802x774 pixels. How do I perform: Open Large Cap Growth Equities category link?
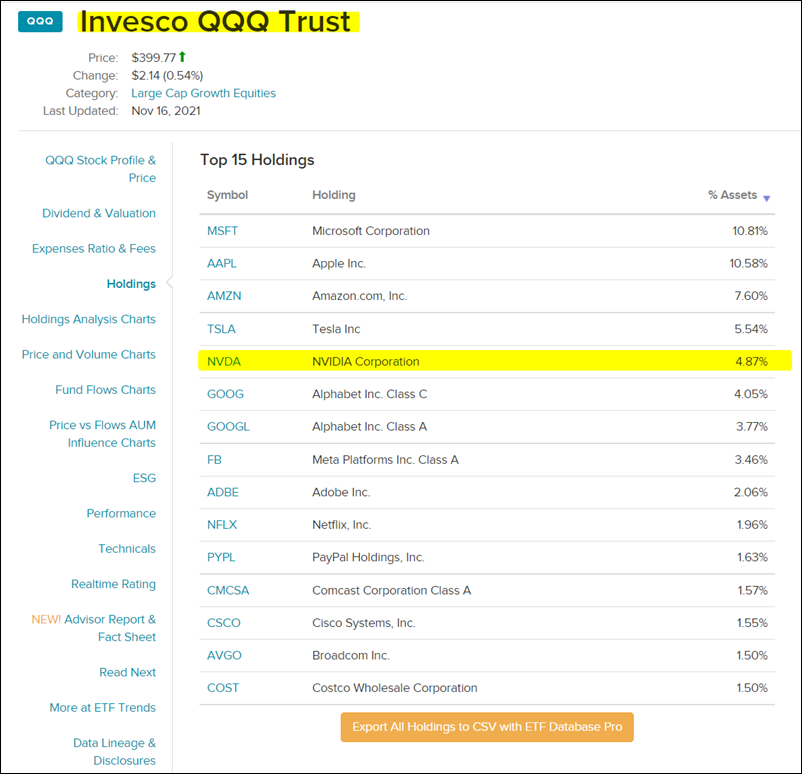point(203,93)
